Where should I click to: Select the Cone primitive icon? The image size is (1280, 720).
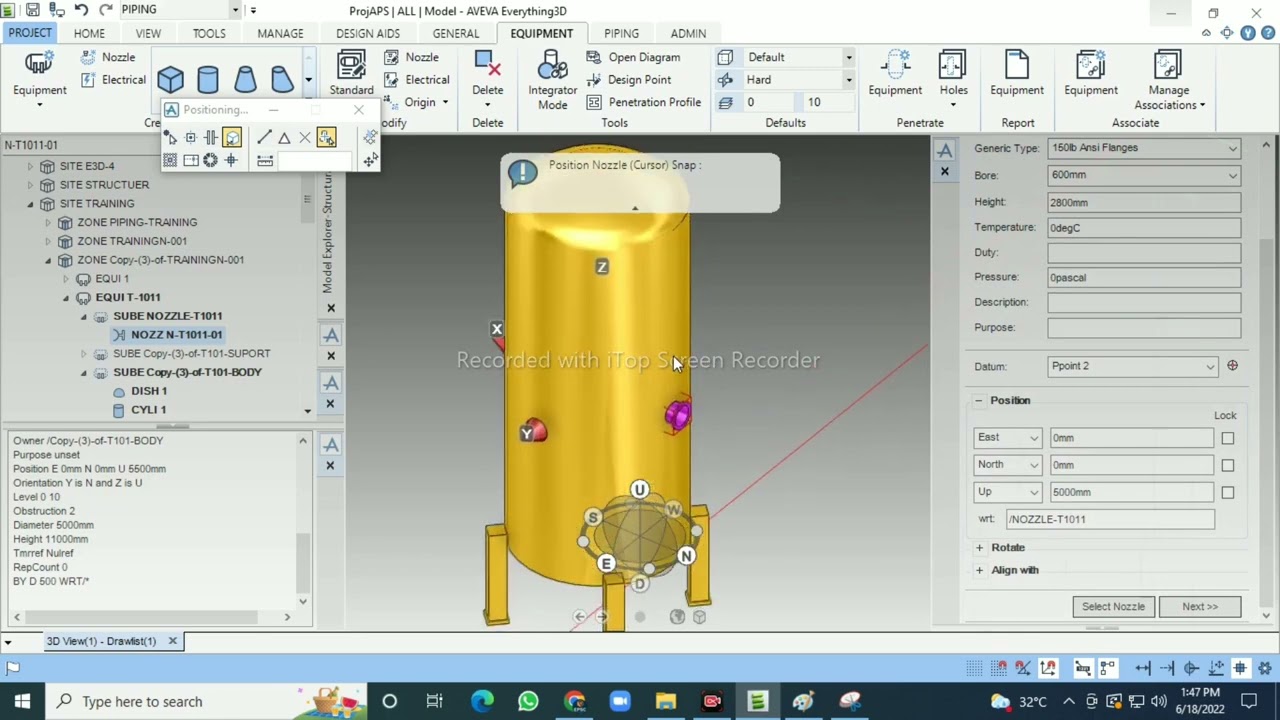(x=245, y=79)
